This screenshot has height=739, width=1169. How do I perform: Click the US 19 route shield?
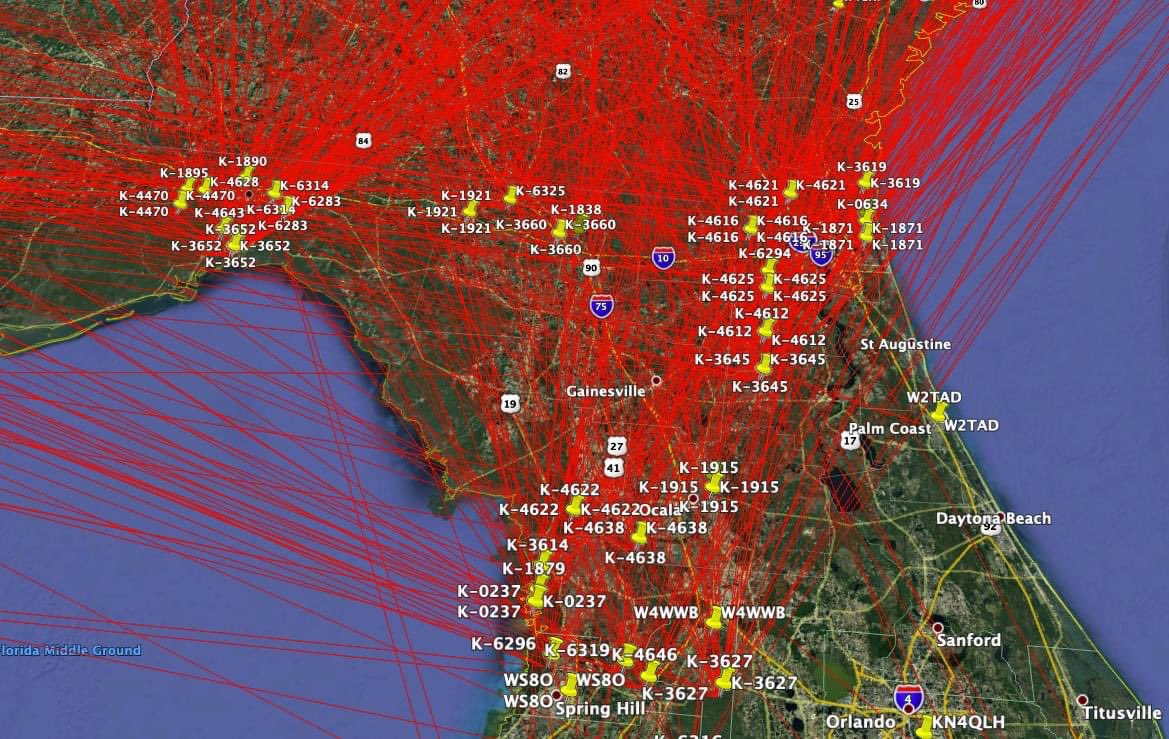point(509,404)
